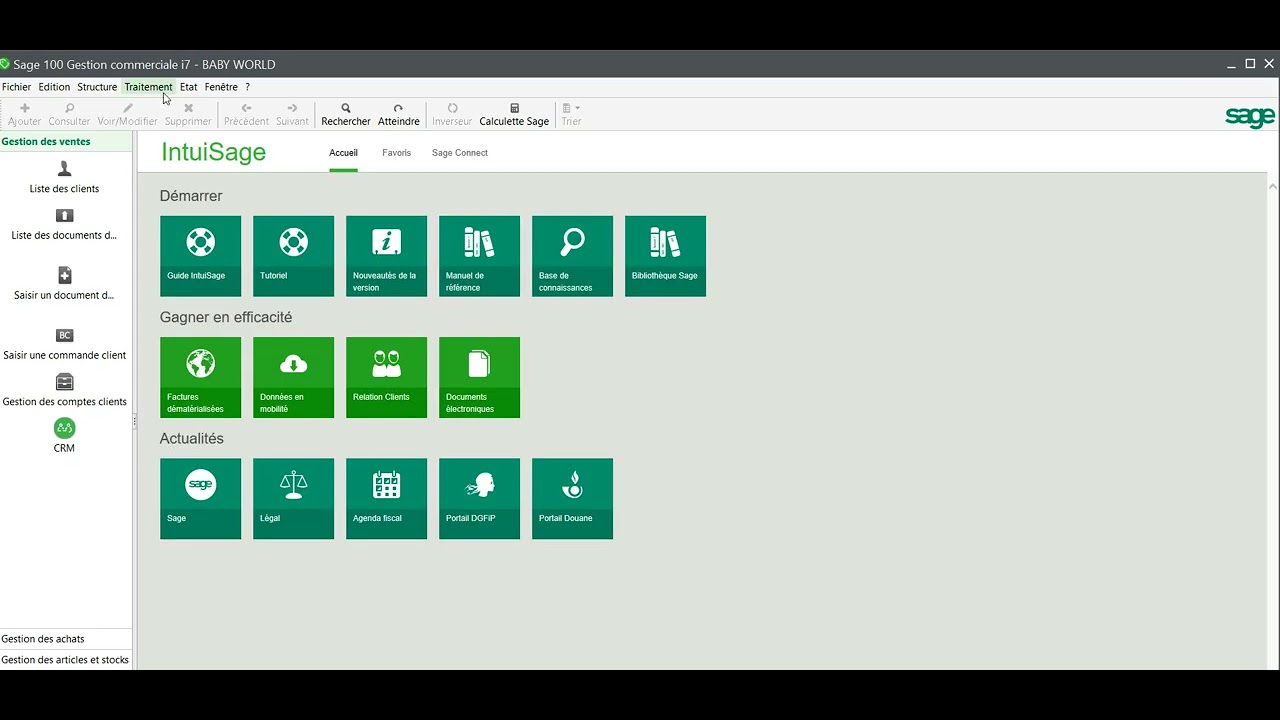This screenshot has width=1280, height=720.
Task: Open the Base de connaissances tile
Action: (572, 256)
